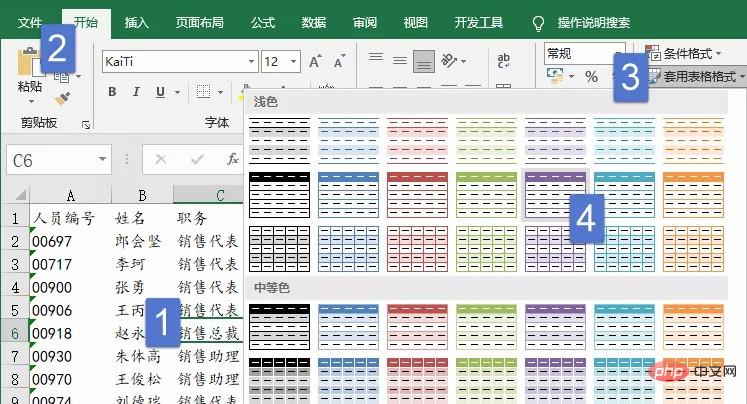The height and width of the screenshot is (404, 747).
Task: Pick blue header light table style
Action: click(x=348, y=195)
